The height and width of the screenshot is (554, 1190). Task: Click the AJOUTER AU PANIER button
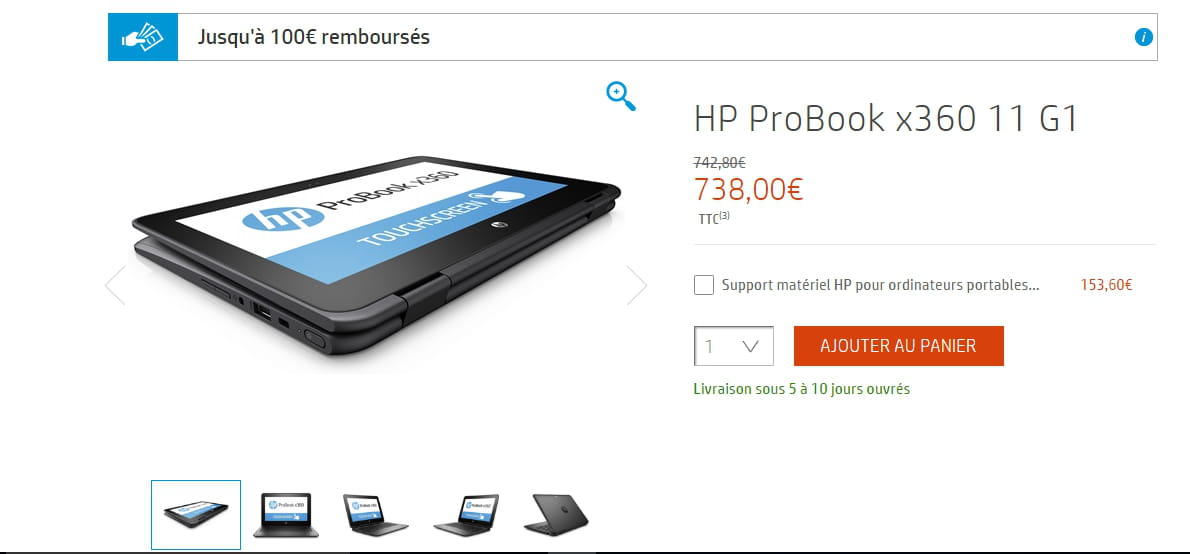tap(899, 346)
